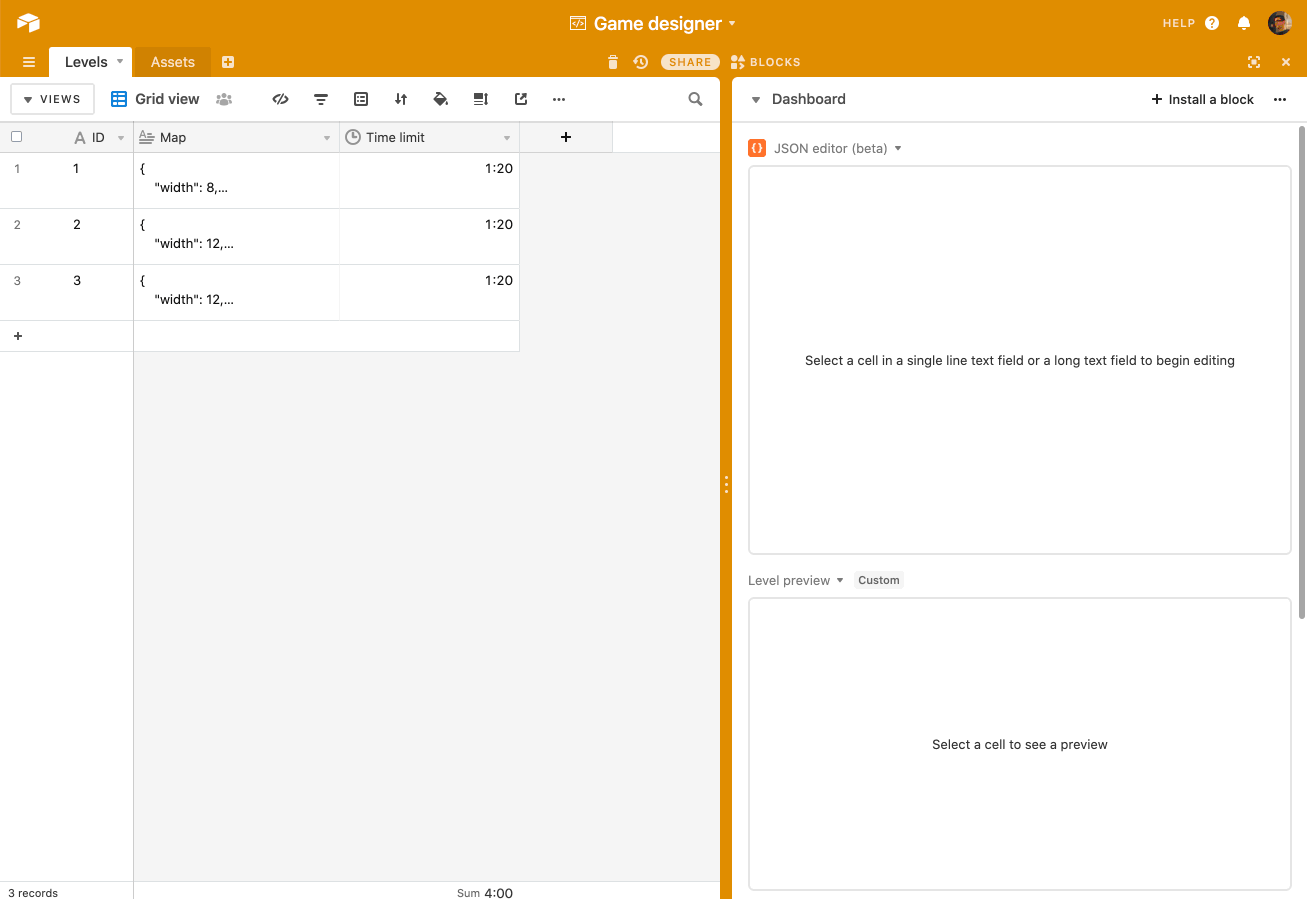1307x899 pixels.
Task: Click Install a block
Action: [x=1203, y=99]
